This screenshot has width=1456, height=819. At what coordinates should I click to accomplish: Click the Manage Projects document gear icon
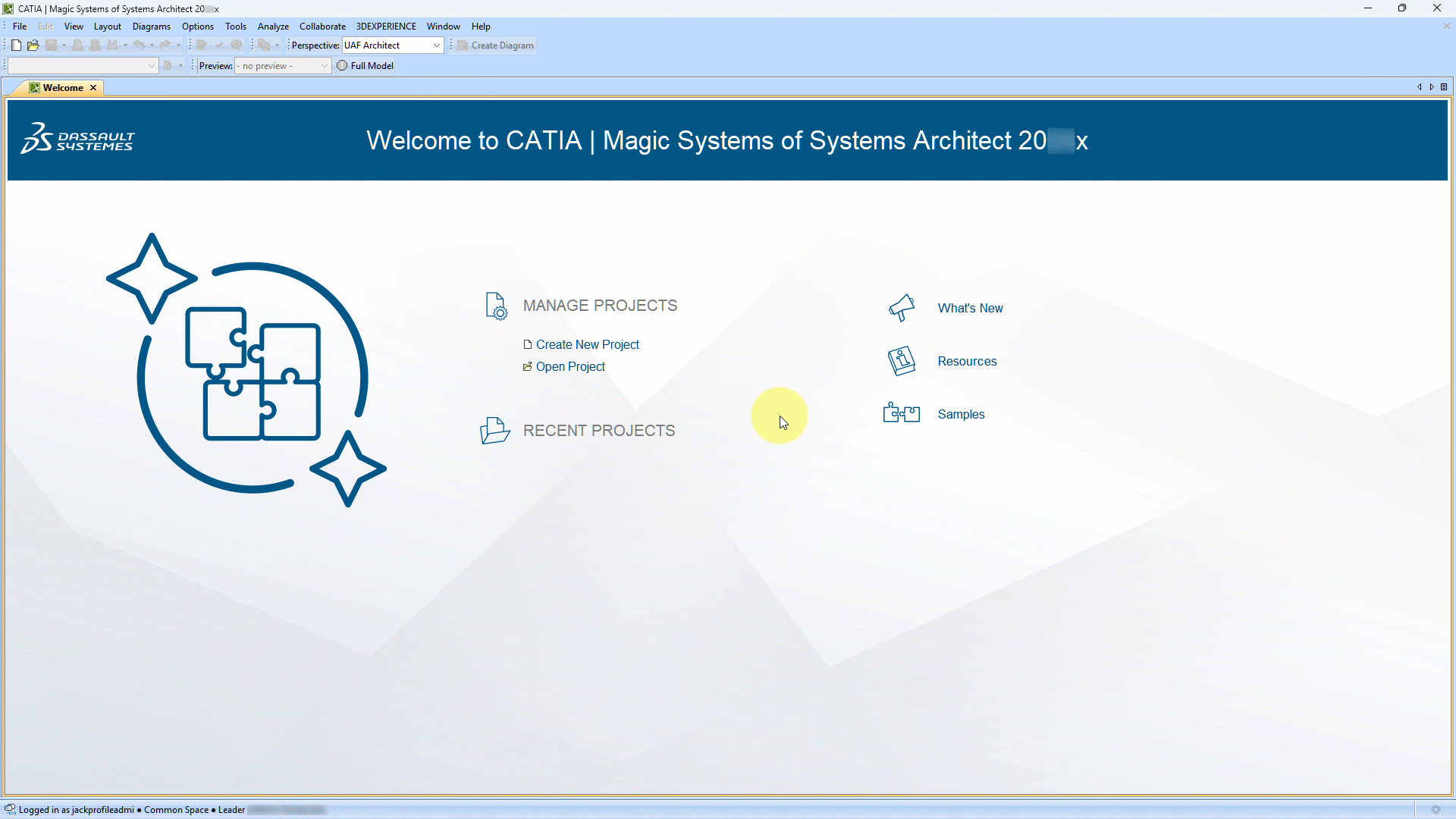496,306
